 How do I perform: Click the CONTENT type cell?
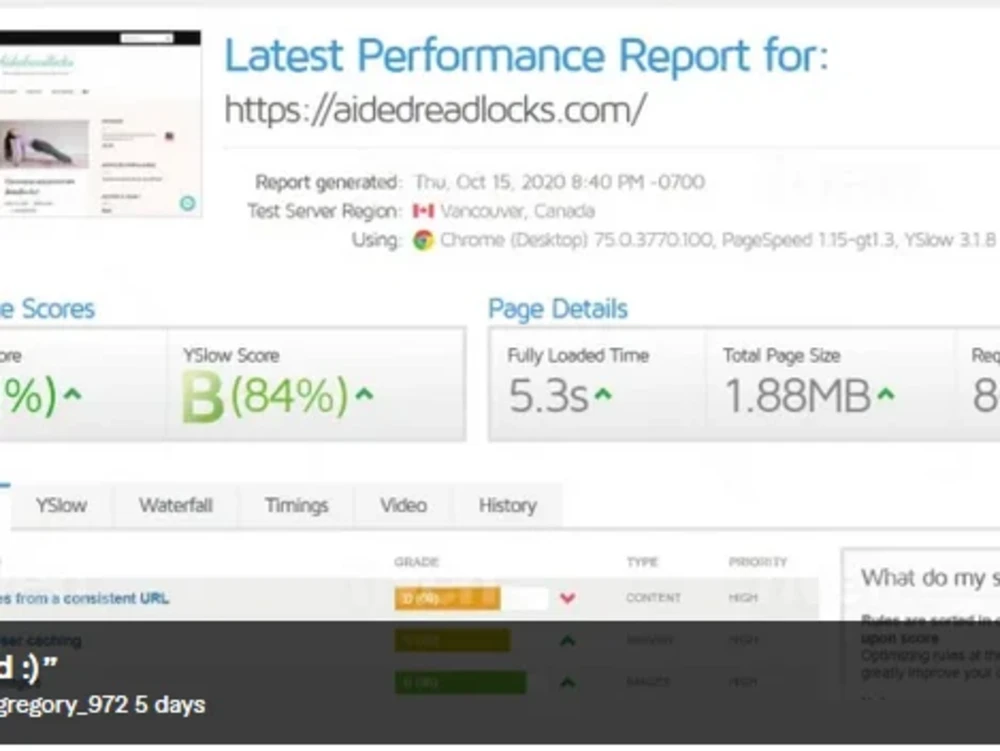653,597
